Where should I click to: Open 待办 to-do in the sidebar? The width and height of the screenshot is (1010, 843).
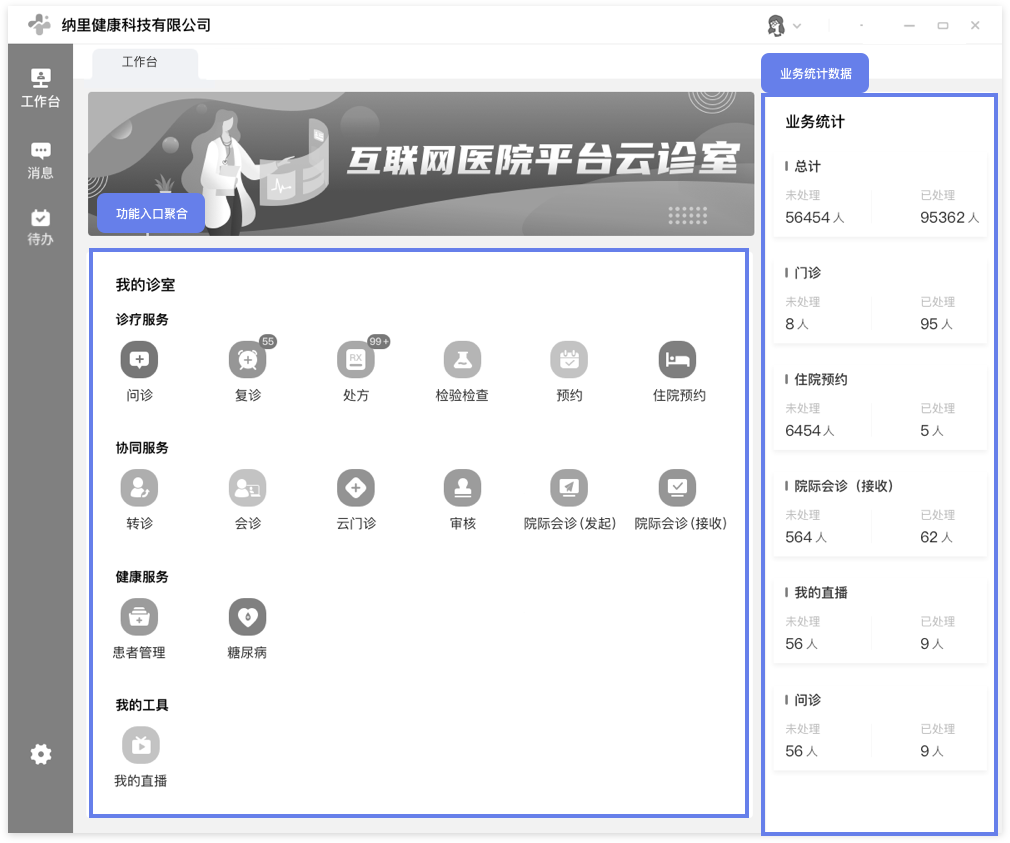(x=40, y=227)
